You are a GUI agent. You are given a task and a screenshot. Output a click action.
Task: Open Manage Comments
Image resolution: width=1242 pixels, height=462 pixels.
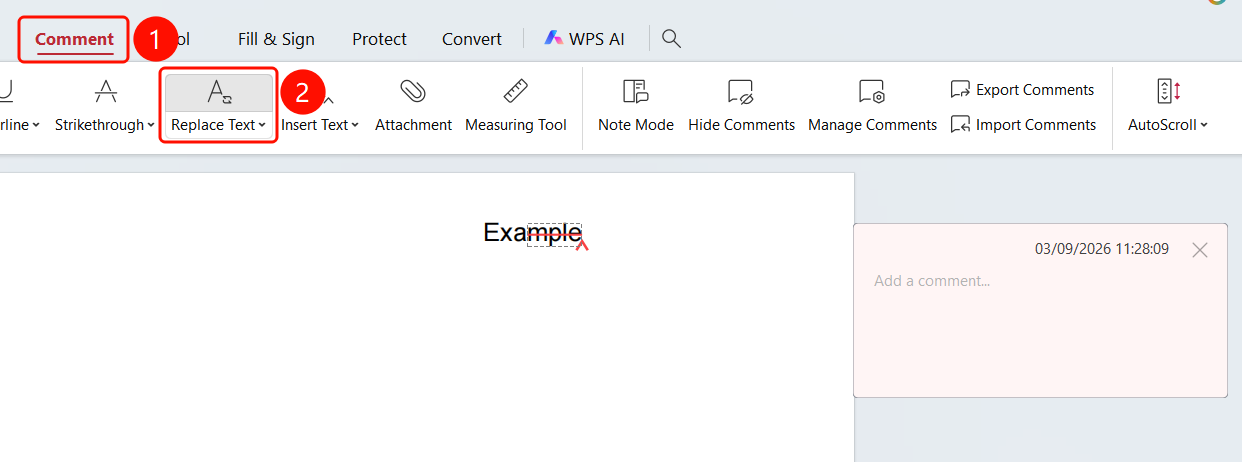click(872, 106)
